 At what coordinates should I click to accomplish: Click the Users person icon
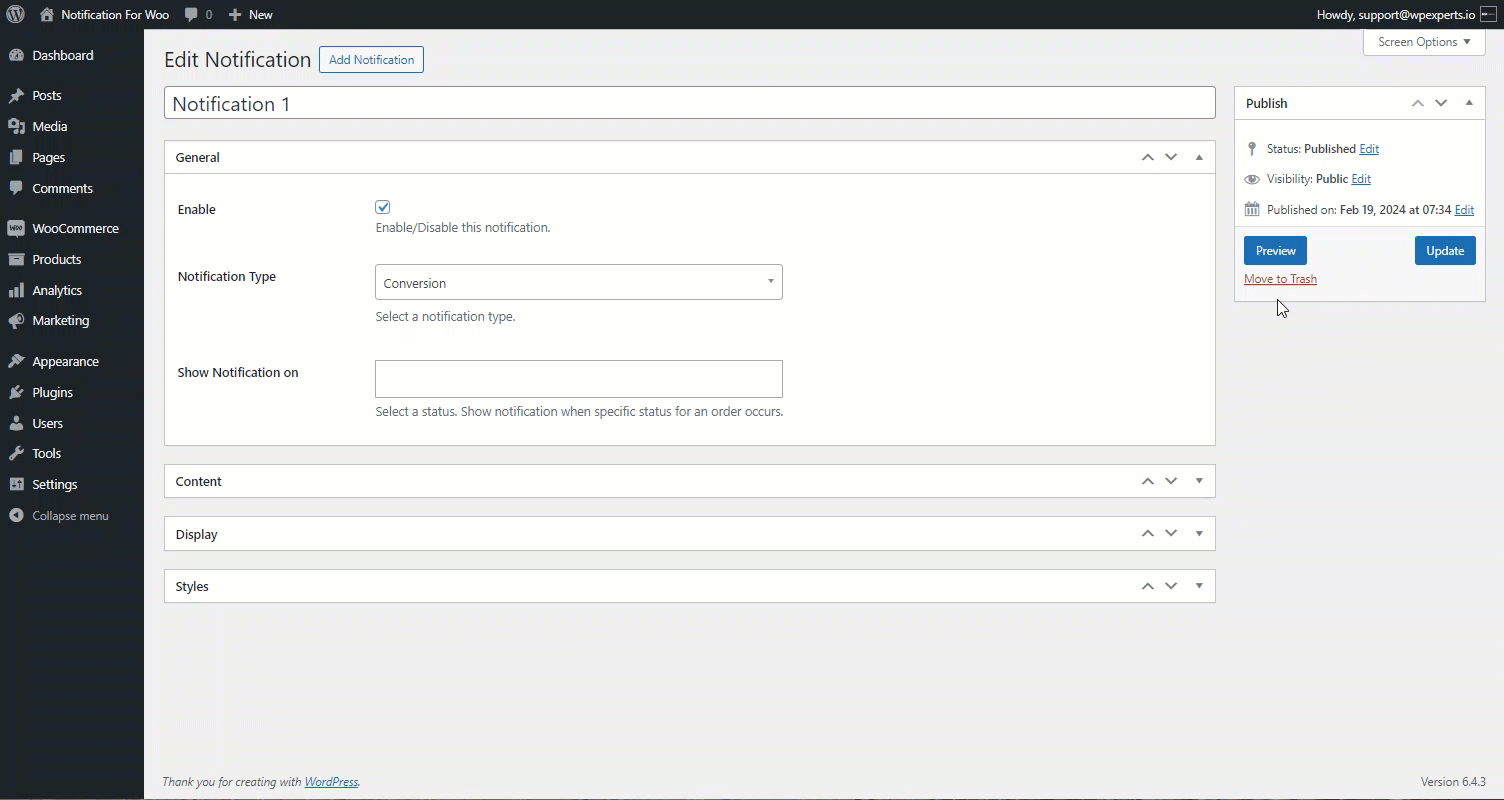click(16, 424)
